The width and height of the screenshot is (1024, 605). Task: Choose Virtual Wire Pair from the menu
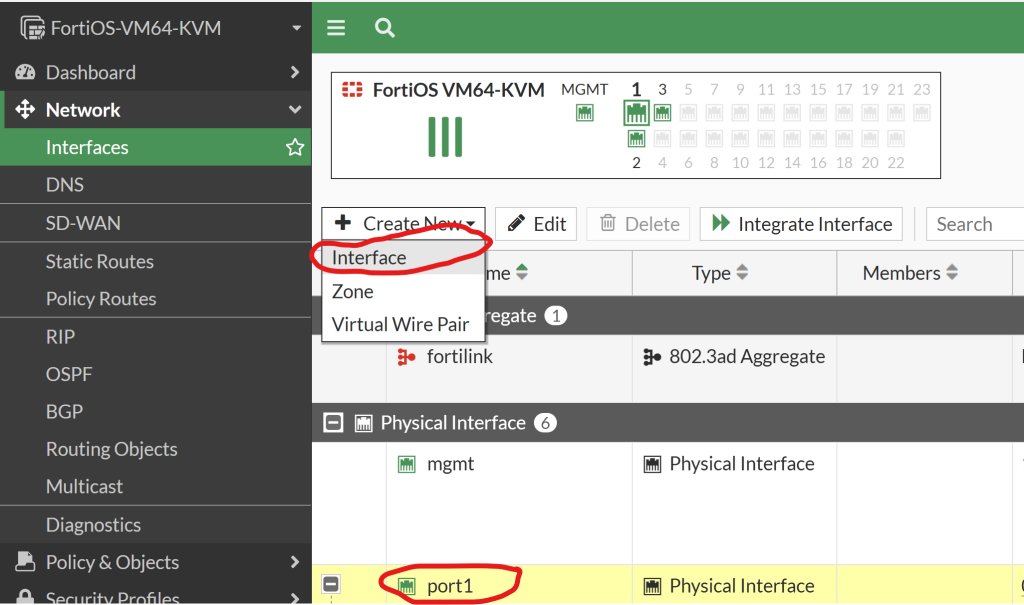point(403,324)
